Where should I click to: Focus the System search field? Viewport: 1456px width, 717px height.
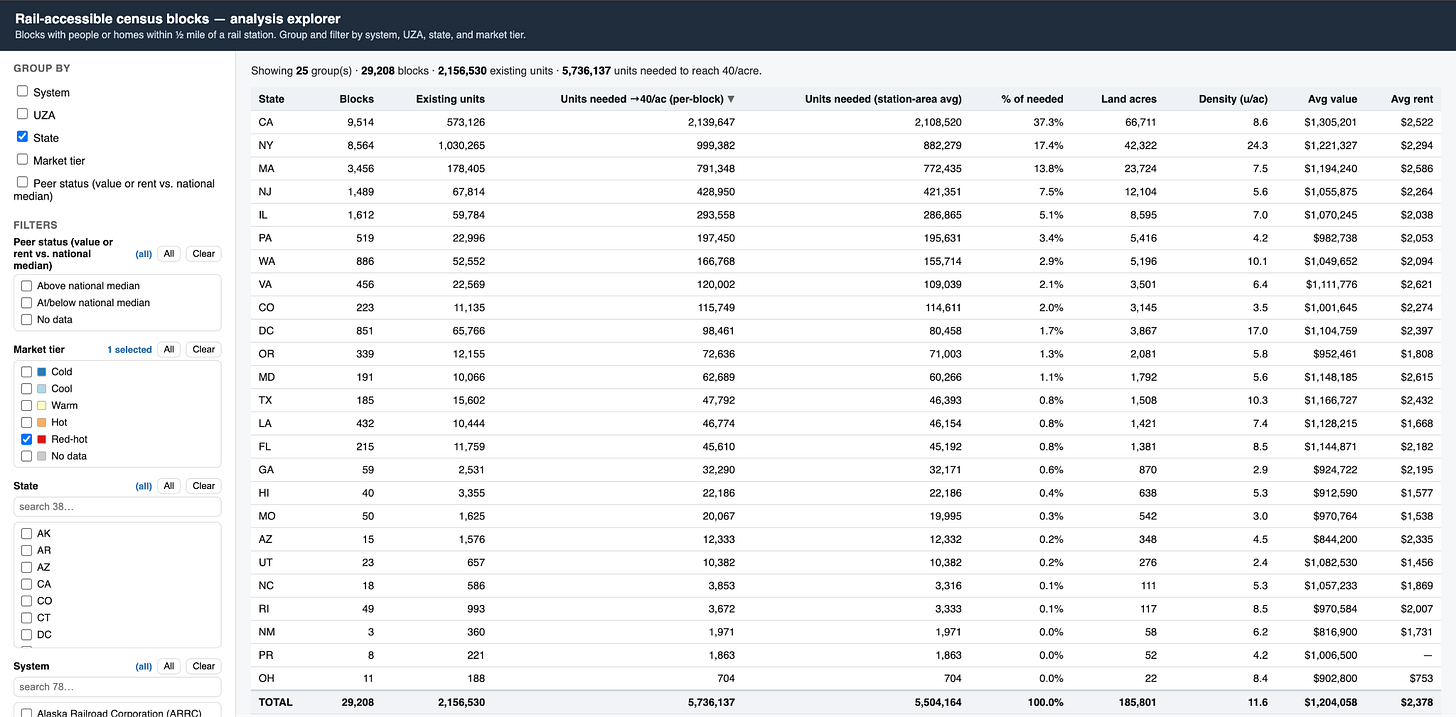pos(117,687)
